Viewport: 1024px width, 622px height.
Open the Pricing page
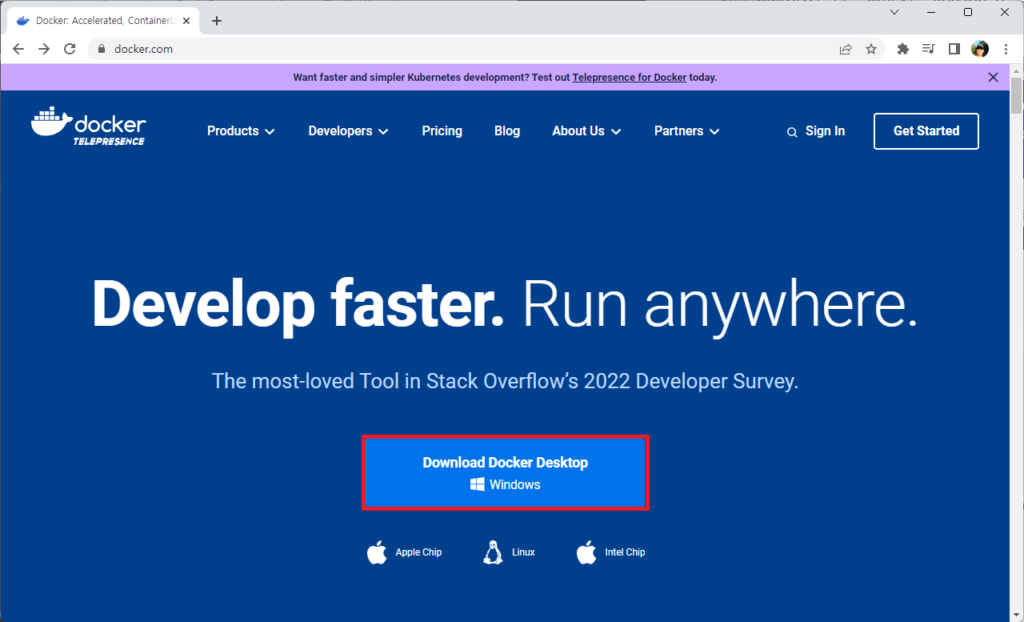pyautogui.click(x=442, y=131)
